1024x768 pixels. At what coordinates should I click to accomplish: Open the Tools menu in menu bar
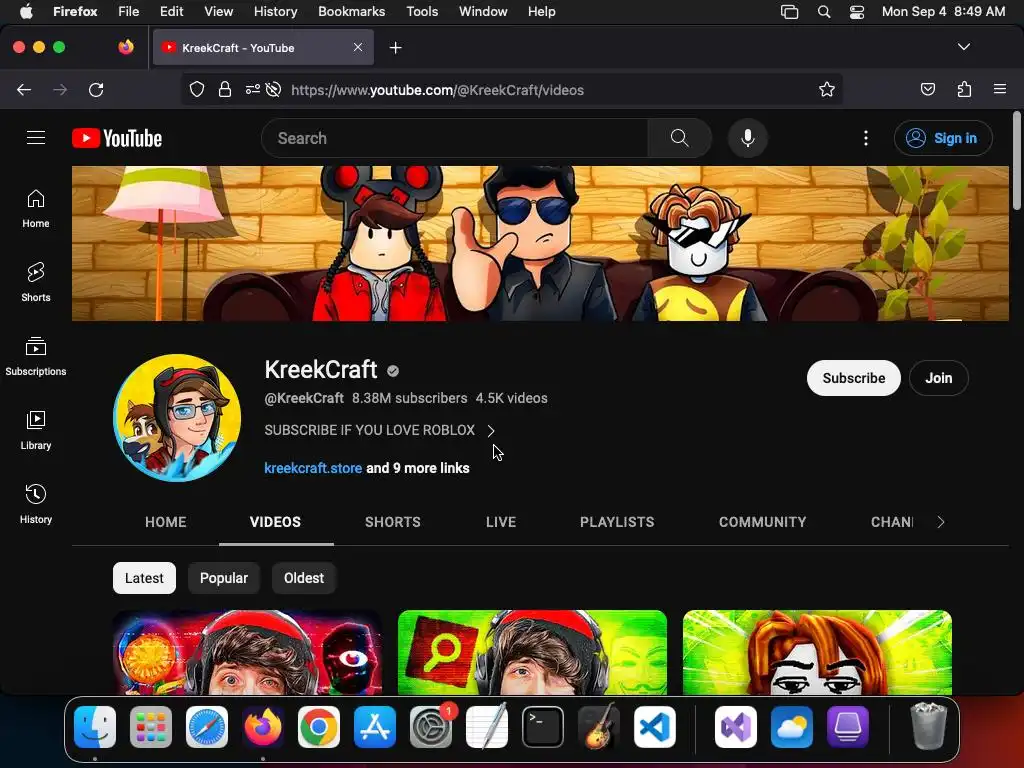(x=422, y=12)
